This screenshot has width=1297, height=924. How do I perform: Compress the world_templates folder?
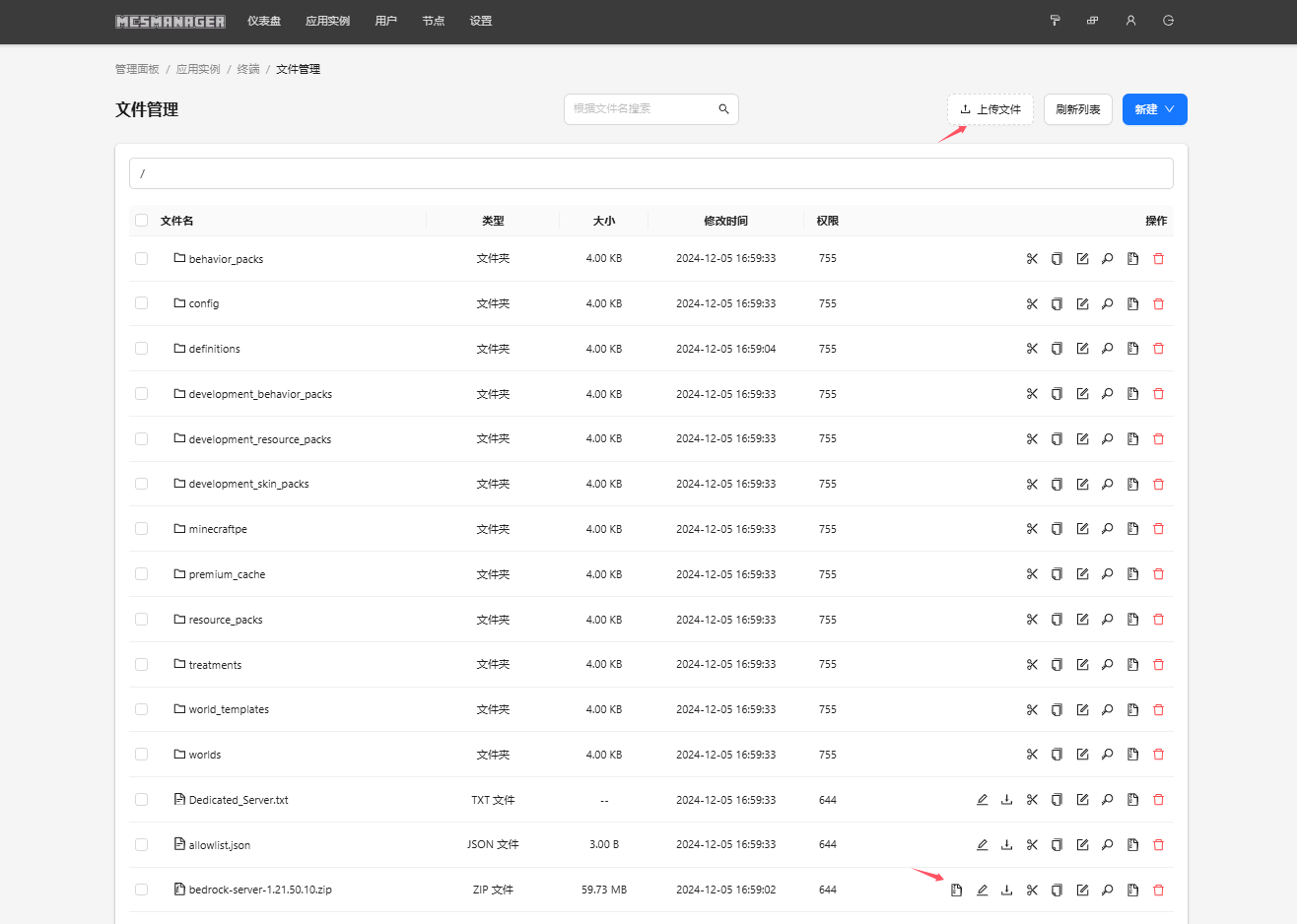pyautogui.click(x=1132, y=710)
